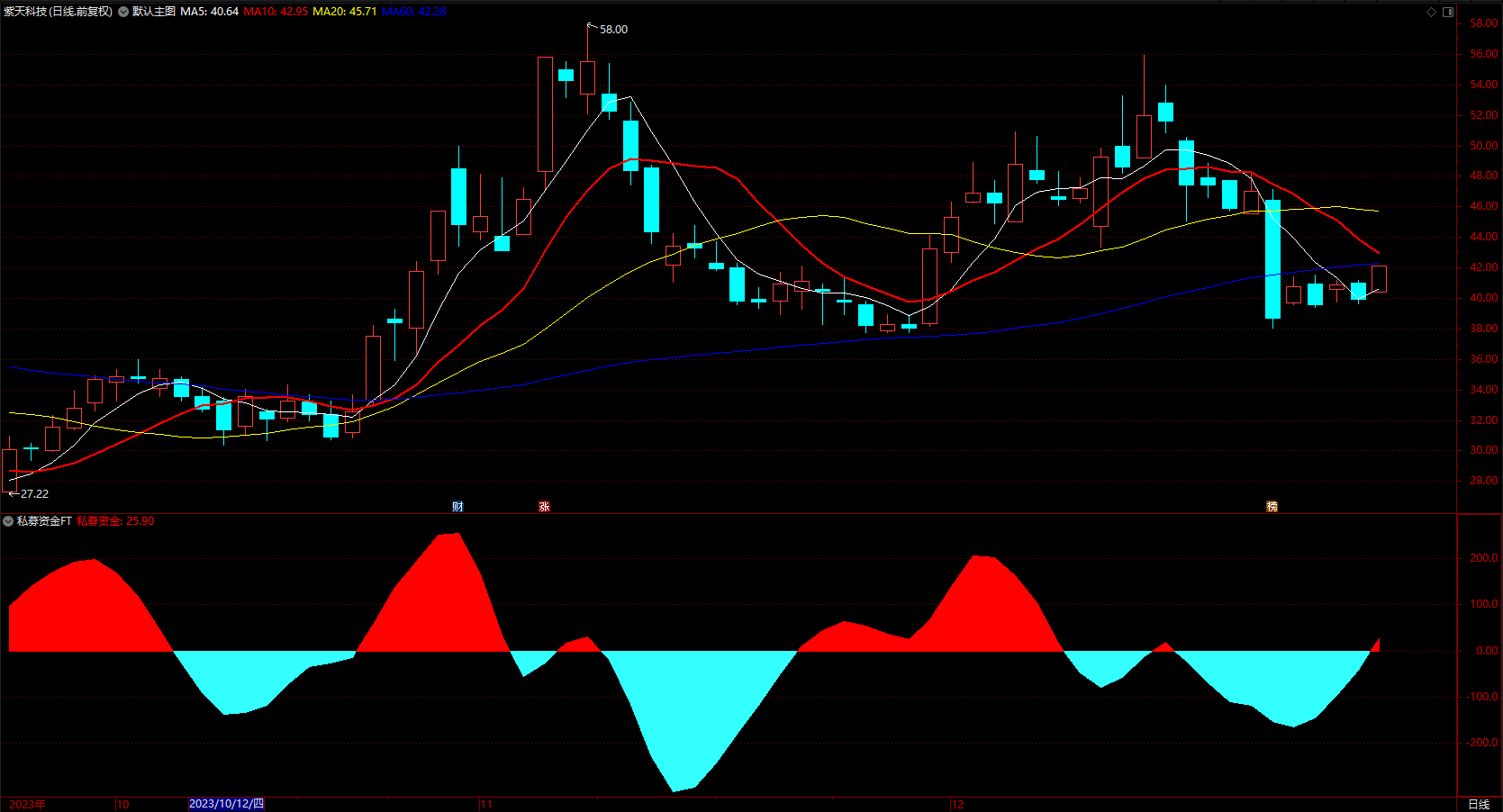The width and height of the screenshot is (1503, 812).
Task: Click the 财 marker icon under the chart
Action: pos(457,507)
